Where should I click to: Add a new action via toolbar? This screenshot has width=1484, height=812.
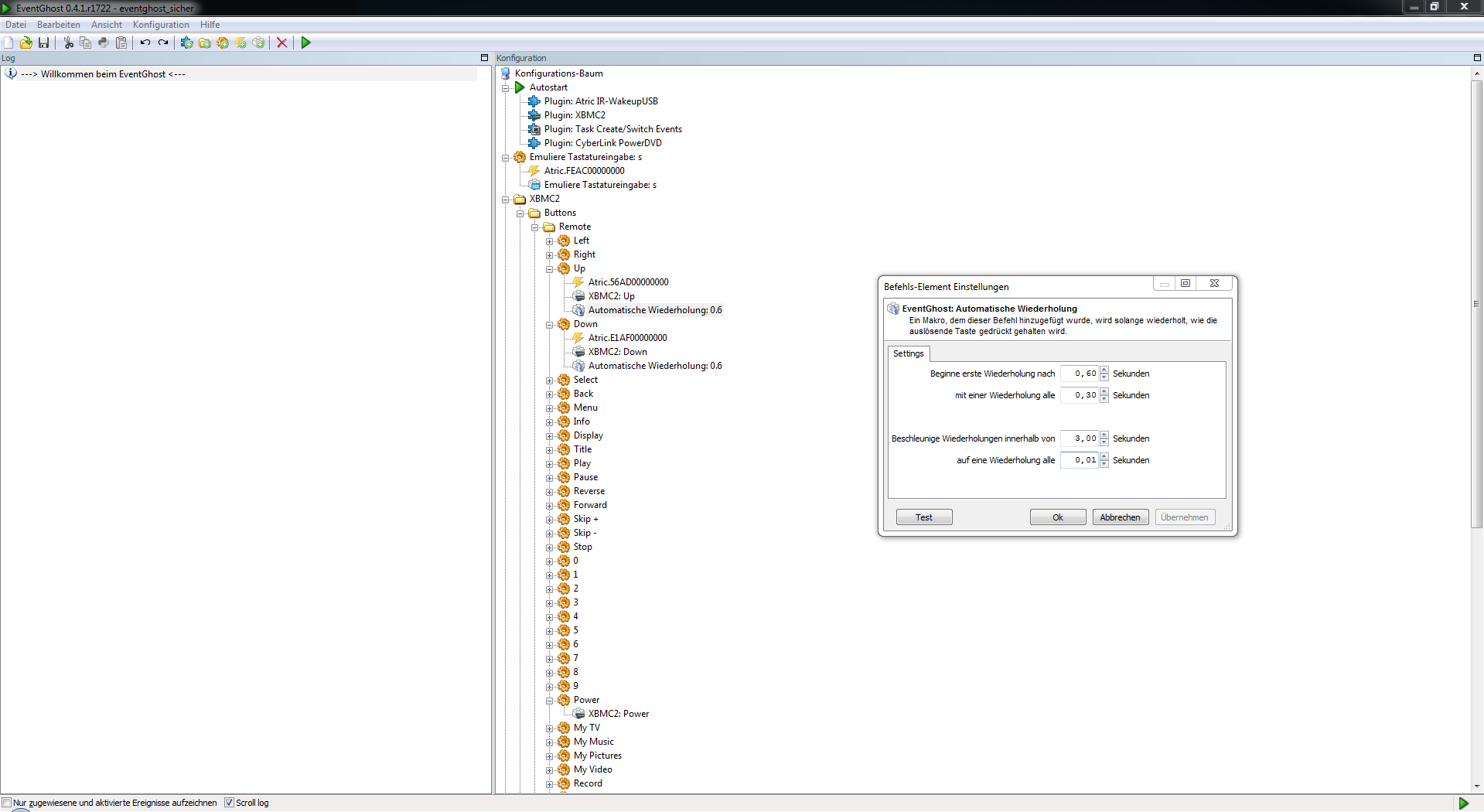tap(258, 43)
